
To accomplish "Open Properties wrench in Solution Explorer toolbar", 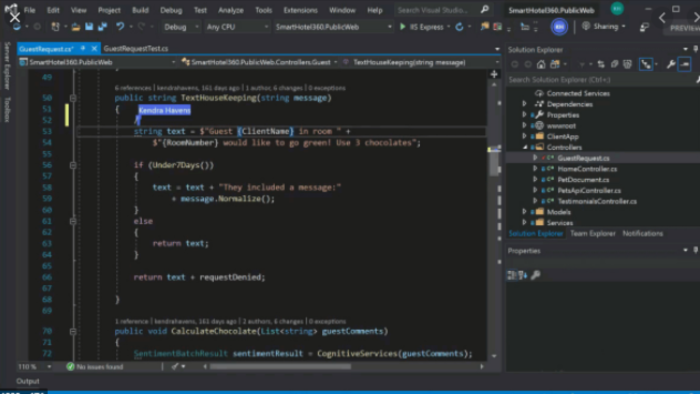I will pos(671,64).
